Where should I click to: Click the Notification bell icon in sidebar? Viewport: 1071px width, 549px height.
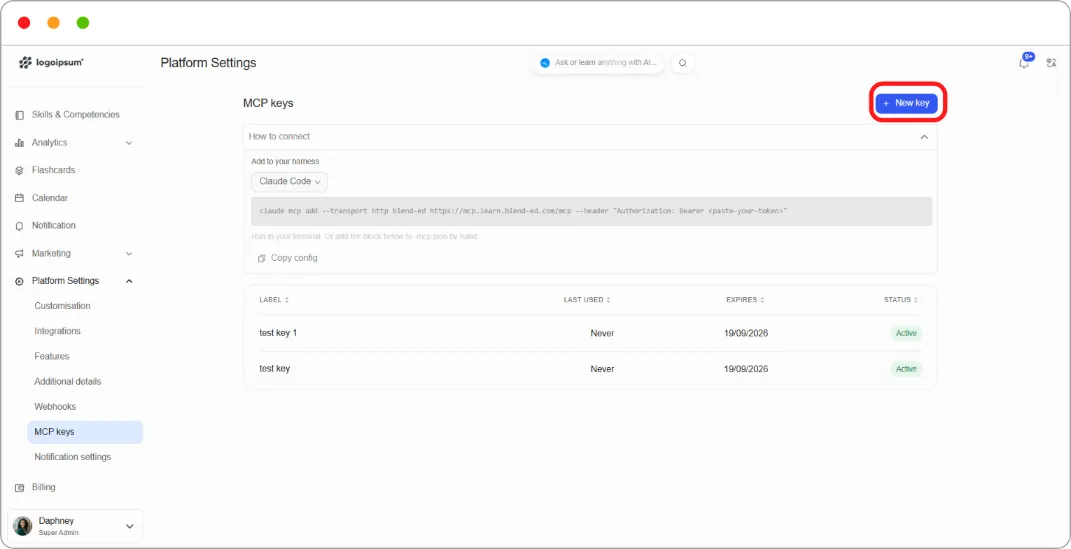click(x=19, y=226)
